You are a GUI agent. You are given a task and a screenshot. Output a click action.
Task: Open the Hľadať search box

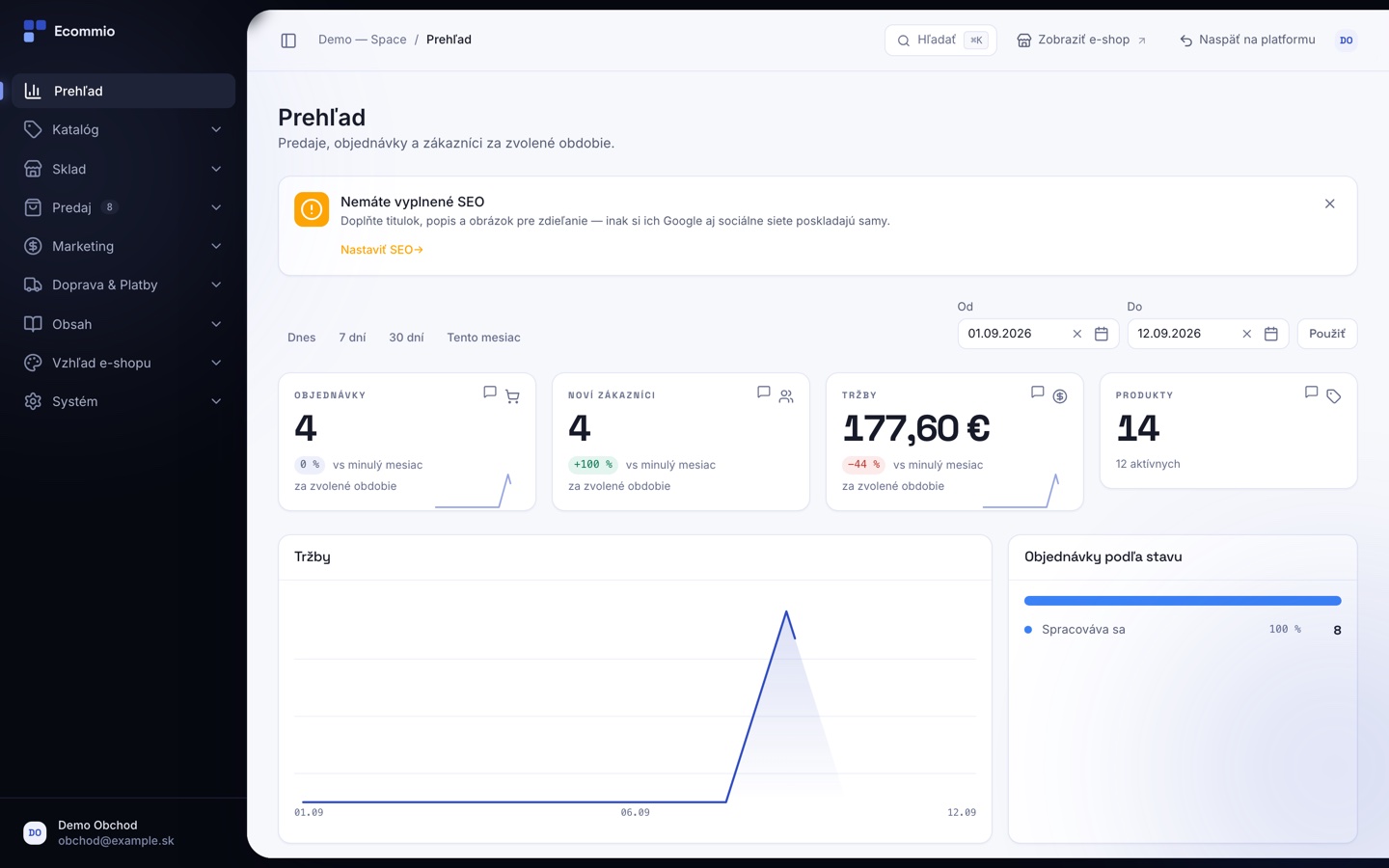(940, 41)
